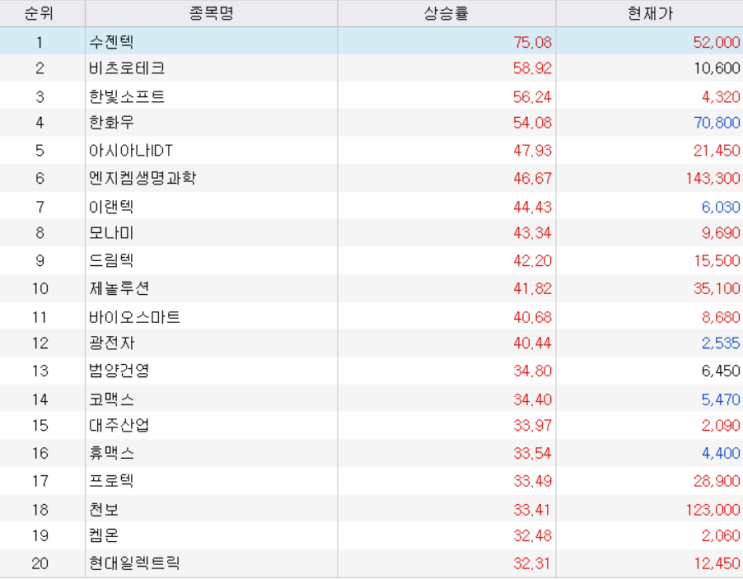Select 아시아나IDT in the list
Screen dimensions: 743x579
pos(131,151)
